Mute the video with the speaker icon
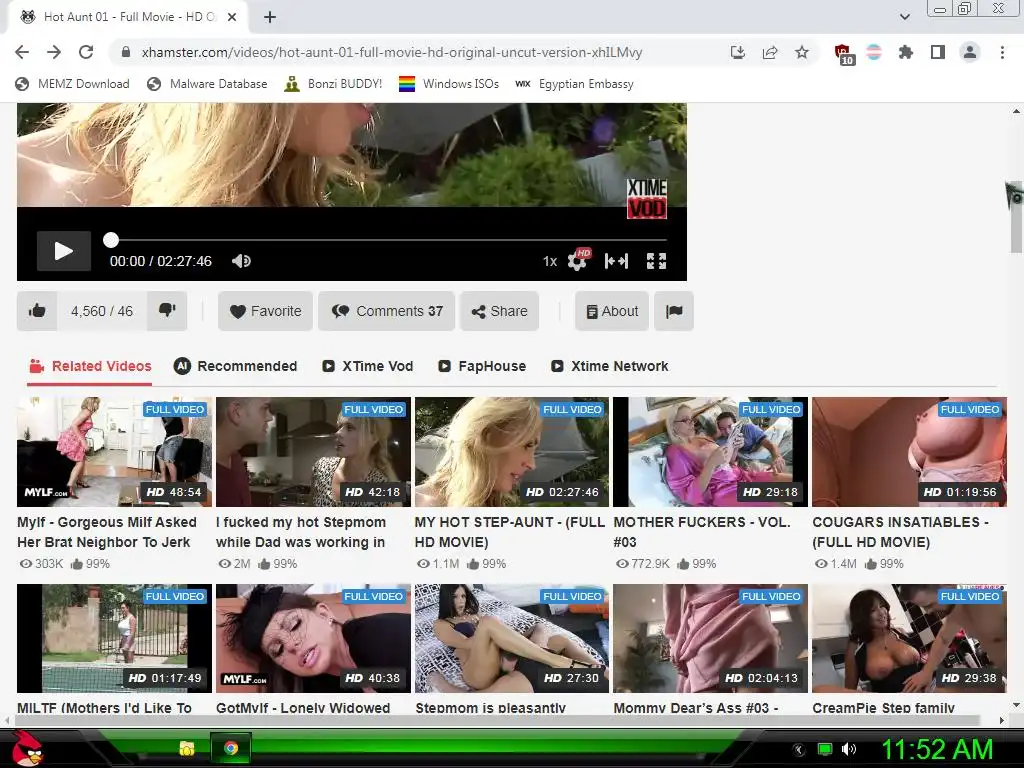Viewport: 1024px width, 768px height. coord(241,261)
